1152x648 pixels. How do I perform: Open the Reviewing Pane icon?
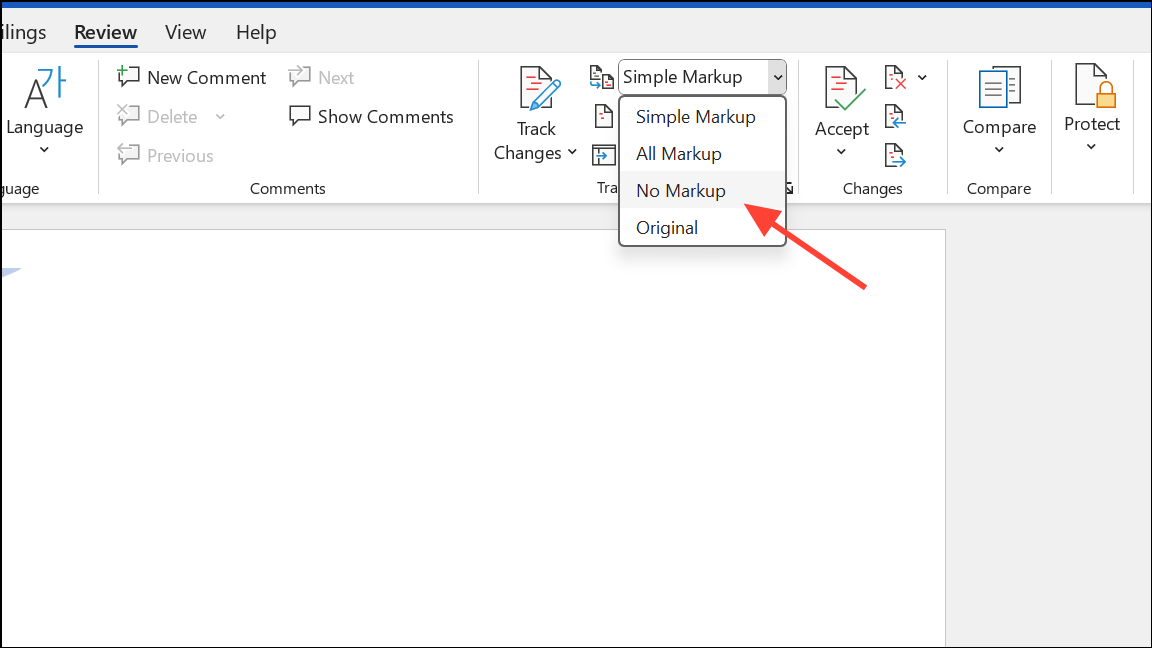coord(603,155)
